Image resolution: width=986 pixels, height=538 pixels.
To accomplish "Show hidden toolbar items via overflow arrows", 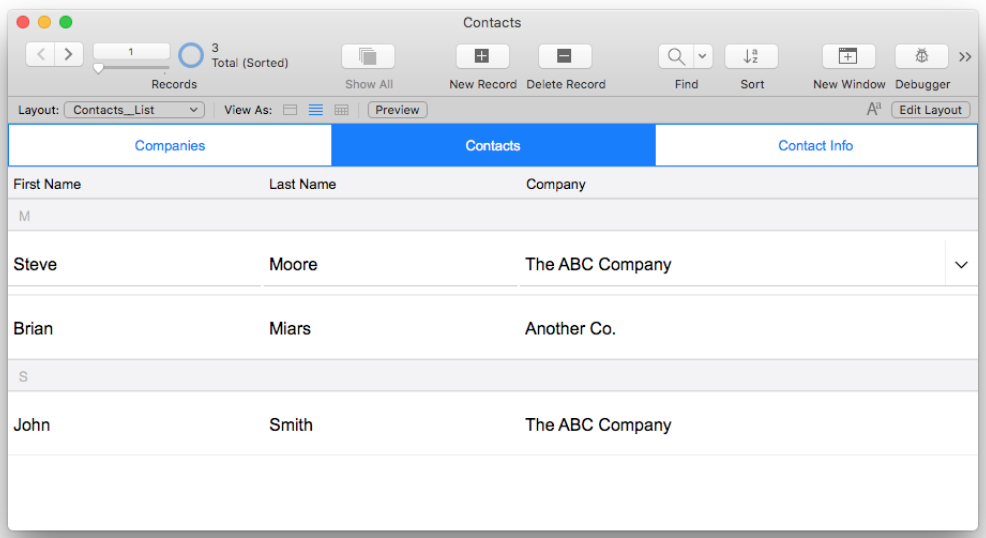I will [x=965, y=57].
